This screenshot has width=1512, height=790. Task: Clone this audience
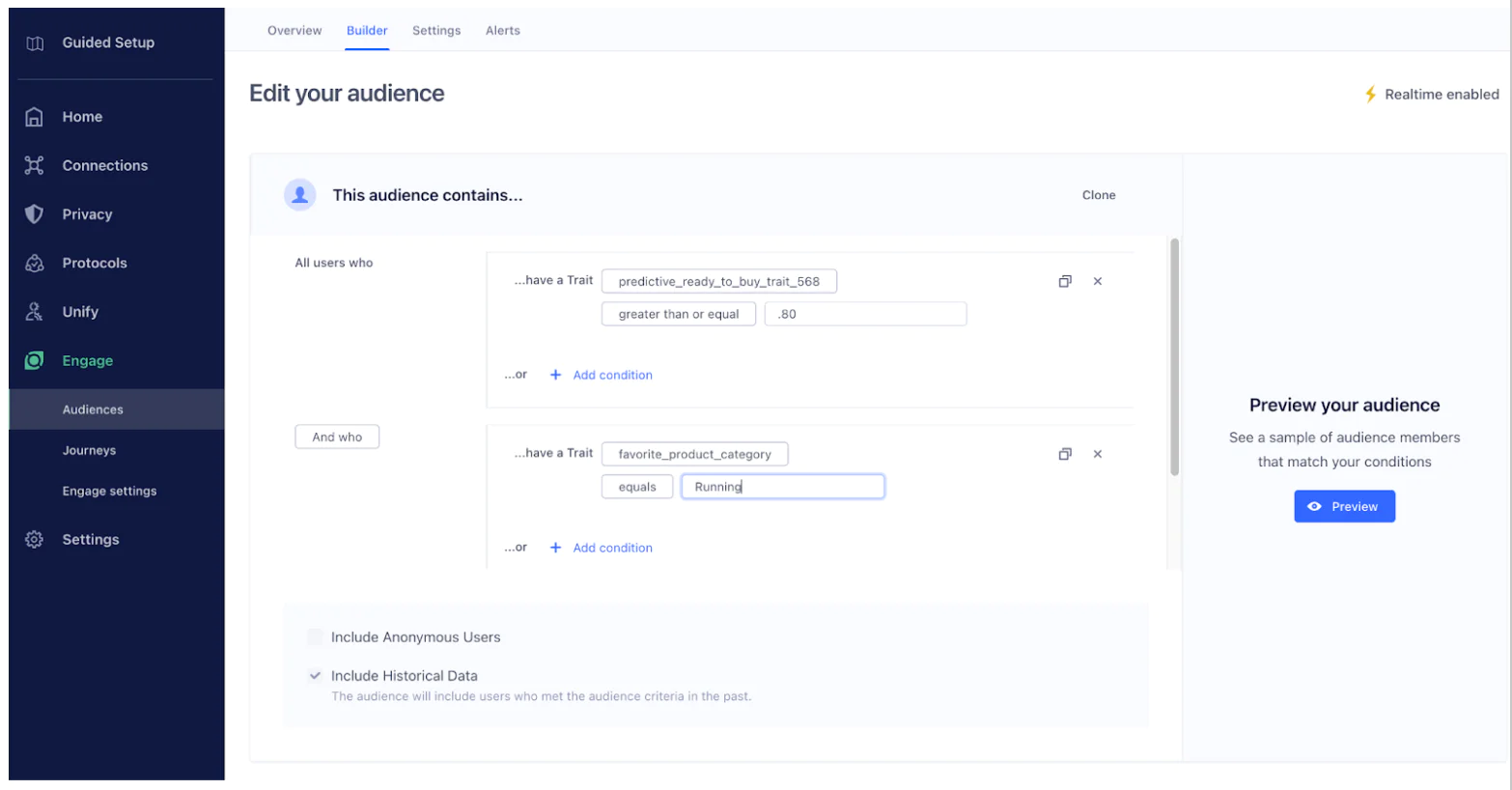(1099, 194)
